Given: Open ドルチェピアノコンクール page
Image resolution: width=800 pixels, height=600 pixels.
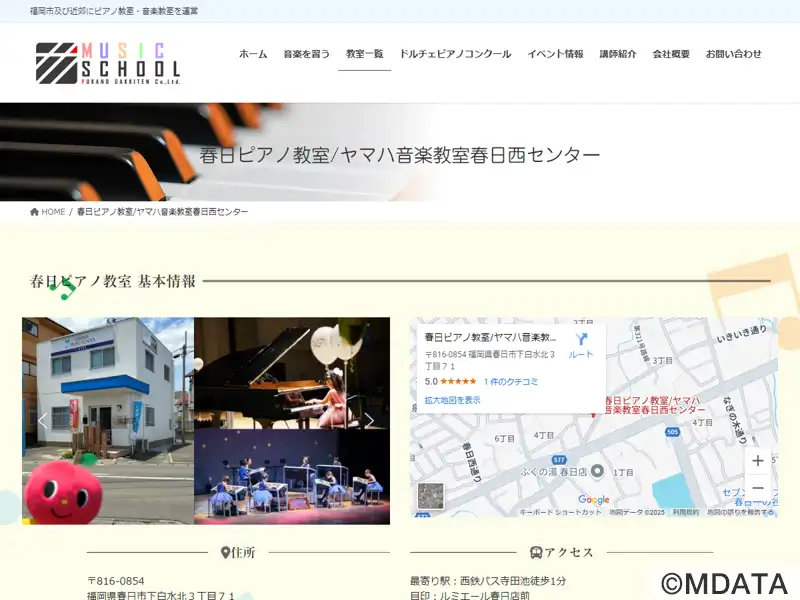Looking at the screenshot, I should click(x=455, y=54).
